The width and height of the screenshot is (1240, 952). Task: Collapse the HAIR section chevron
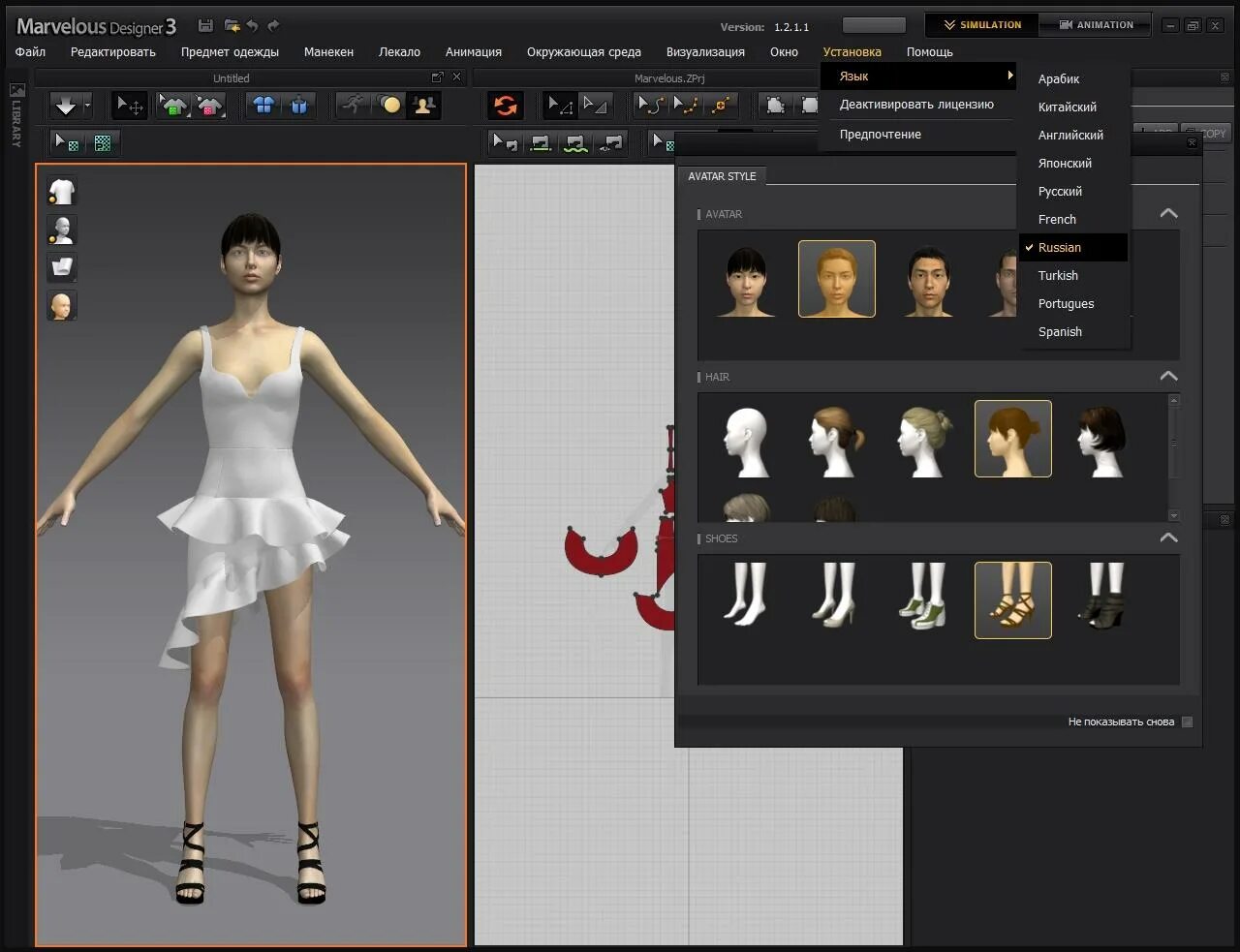click(1168, 376)
